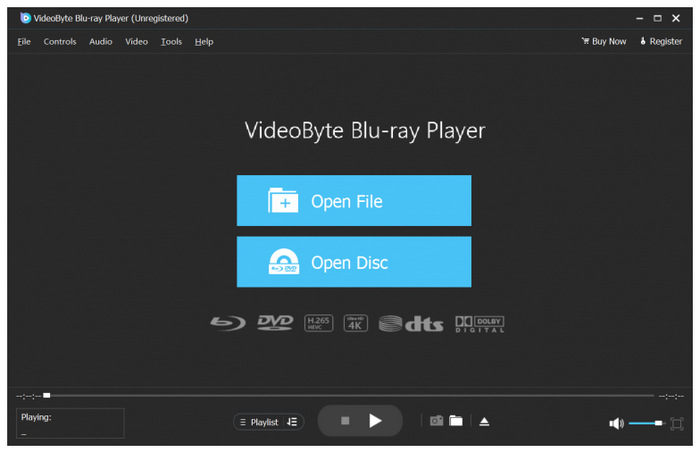Stop playback with the stop button

tap(345, 421)
